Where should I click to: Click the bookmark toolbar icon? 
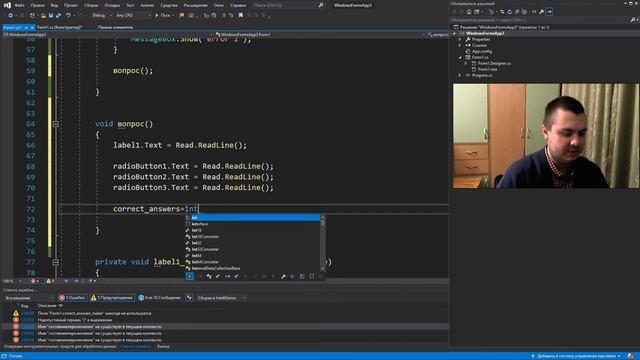coord(241,16)
